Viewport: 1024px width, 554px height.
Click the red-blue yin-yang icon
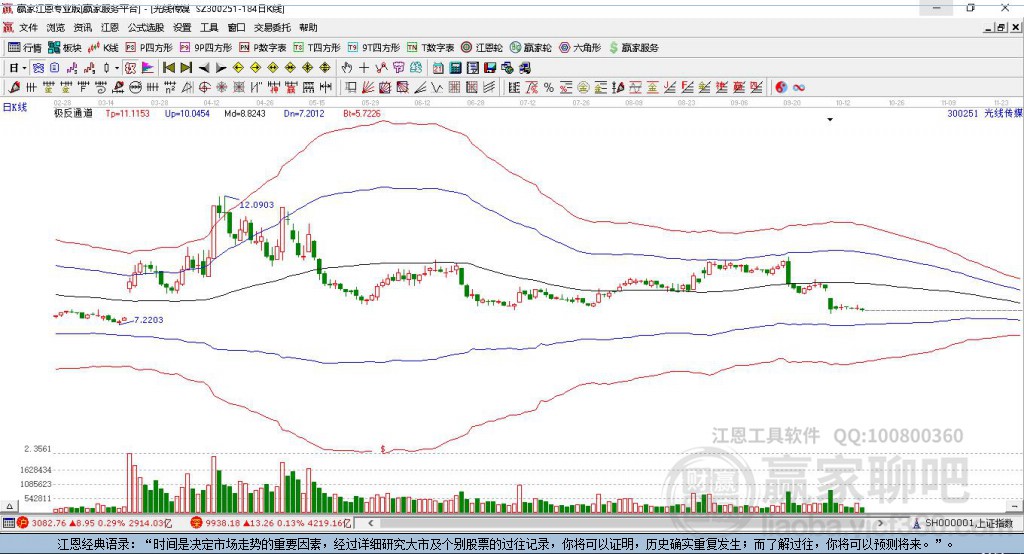[x=781, y=87]
